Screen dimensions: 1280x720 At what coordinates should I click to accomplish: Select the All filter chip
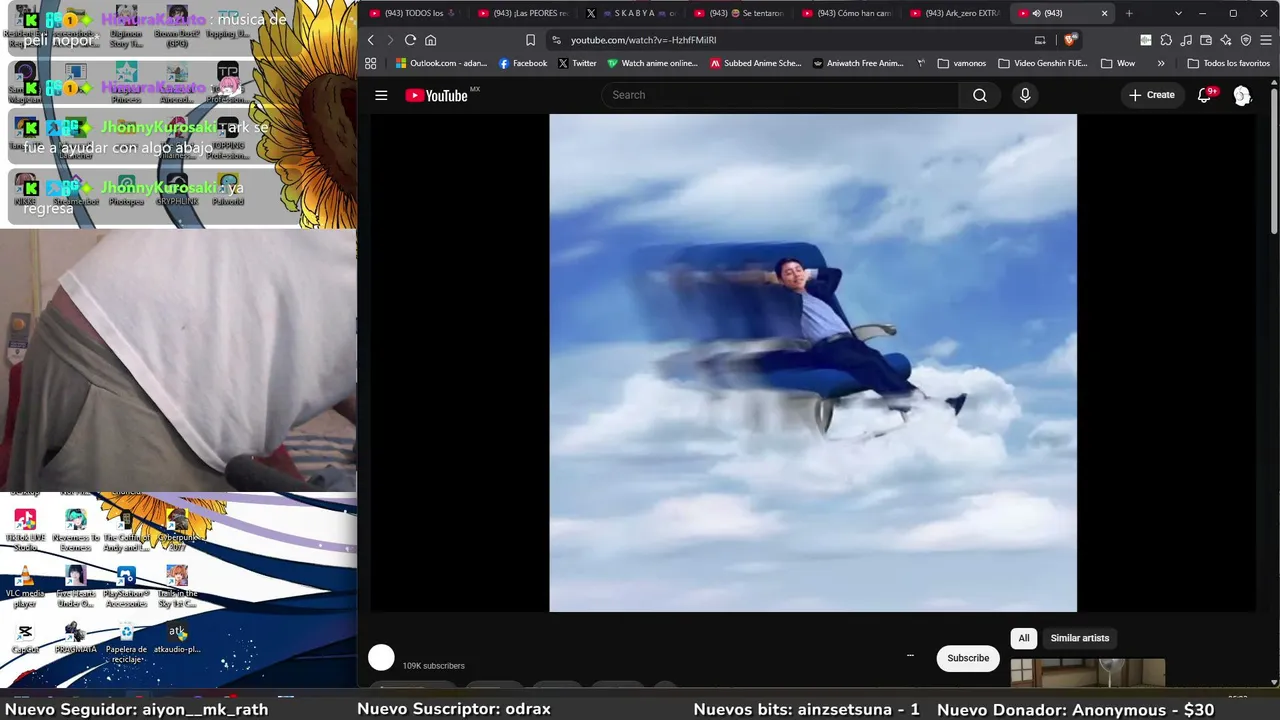(1023, 638)
